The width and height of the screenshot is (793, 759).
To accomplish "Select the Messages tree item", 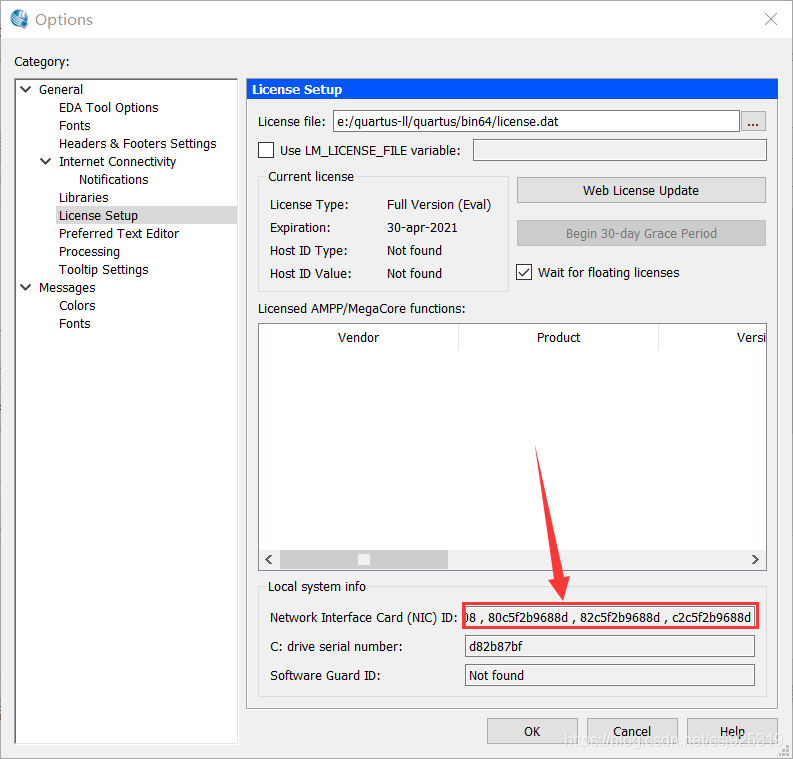I will point(67,287).
